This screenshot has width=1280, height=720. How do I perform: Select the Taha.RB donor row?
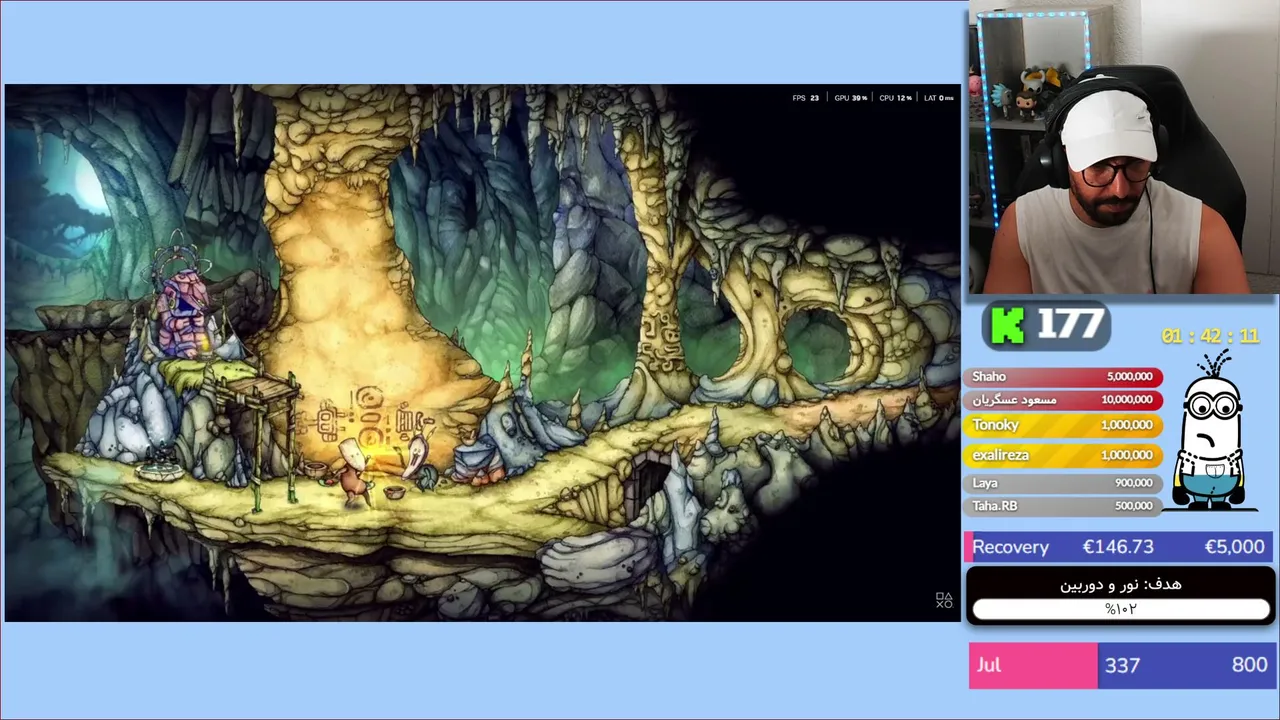click(x=1063, y=505)
